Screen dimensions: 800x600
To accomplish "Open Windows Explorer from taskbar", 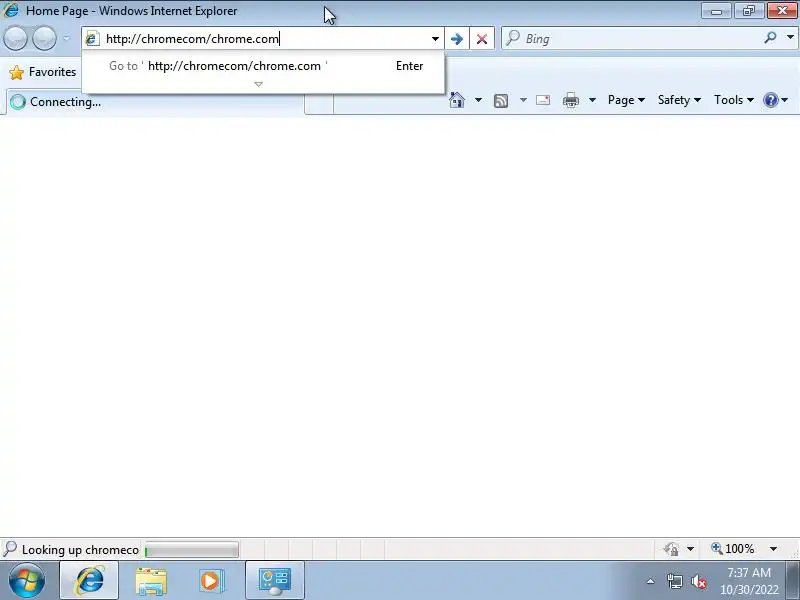I will pos(151,581).
